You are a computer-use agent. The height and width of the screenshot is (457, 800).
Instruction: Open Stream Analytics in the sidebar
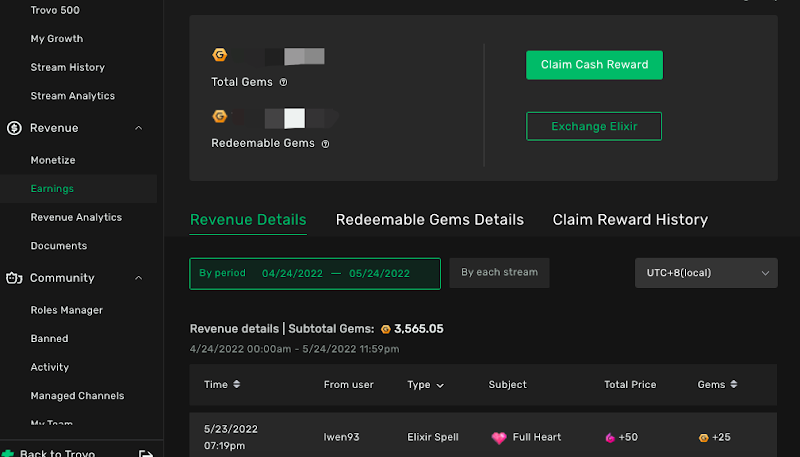(x=72, y=96)
